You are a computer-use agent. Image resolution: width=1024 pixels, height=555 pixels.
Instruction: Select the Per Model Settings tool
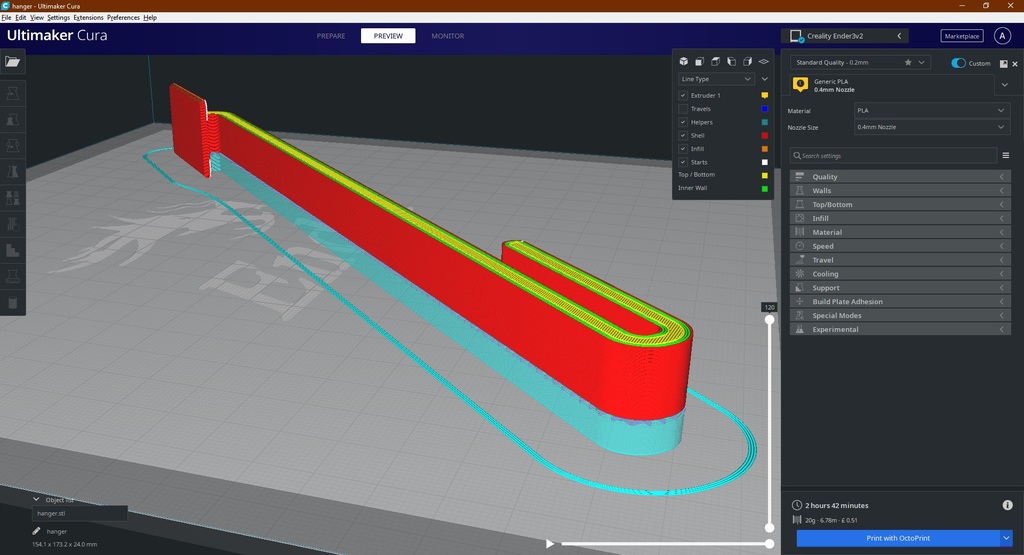click(x=12, y=198)
